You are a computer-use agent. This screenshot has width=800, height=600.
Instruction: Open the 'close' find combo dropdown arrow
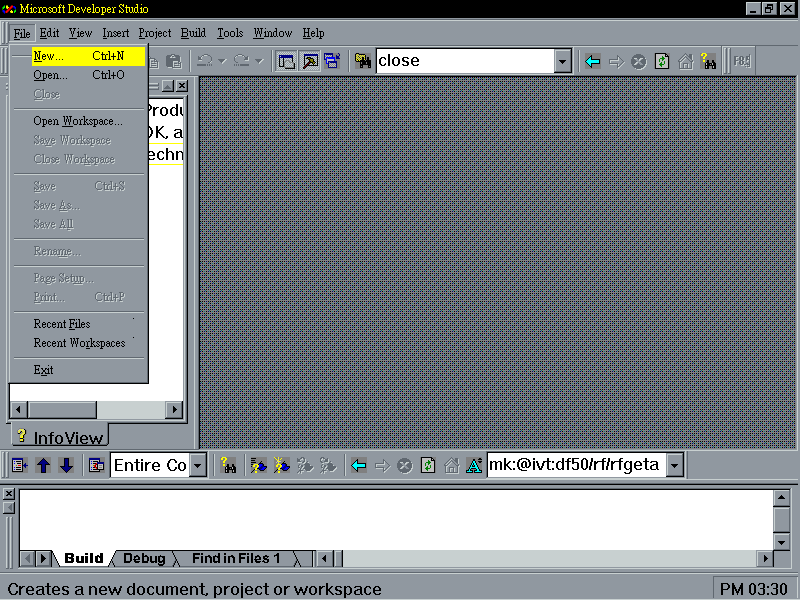(x=562, y=62)
